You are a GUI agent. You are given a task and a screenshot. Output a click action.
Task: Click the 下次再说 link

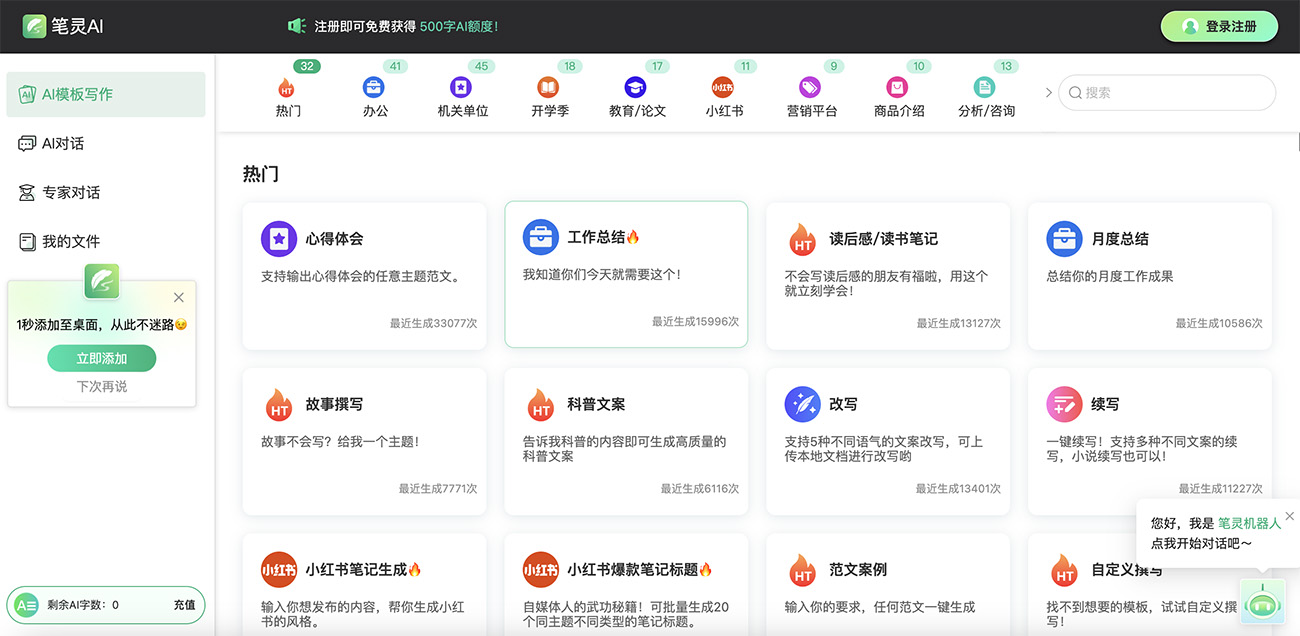102,386
